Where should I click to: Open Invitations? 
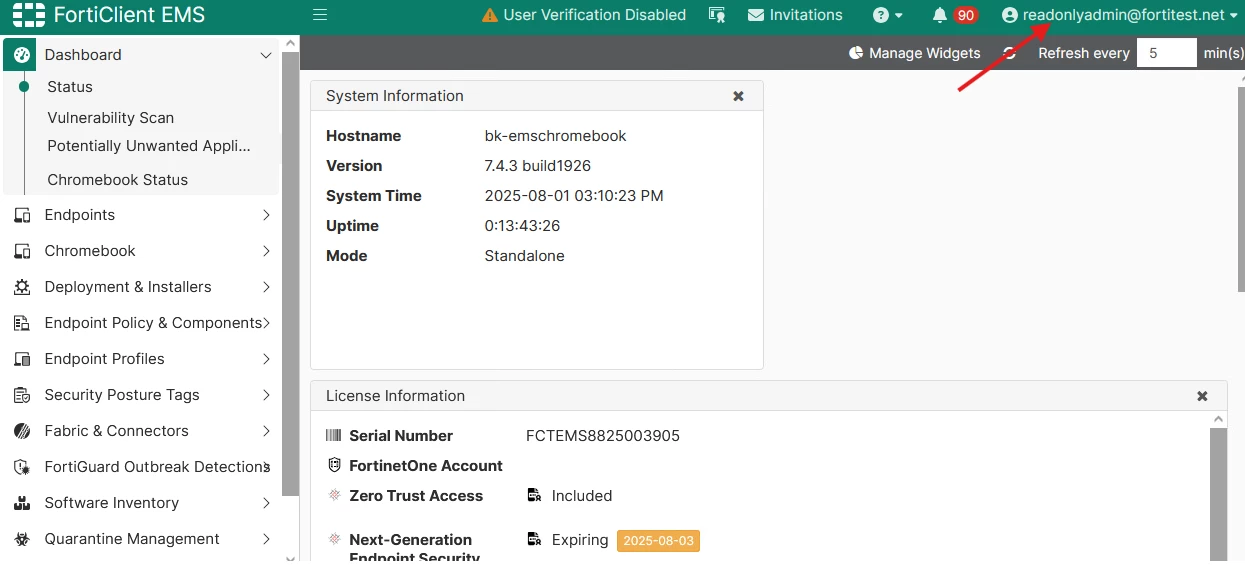(x=795, y=15)
